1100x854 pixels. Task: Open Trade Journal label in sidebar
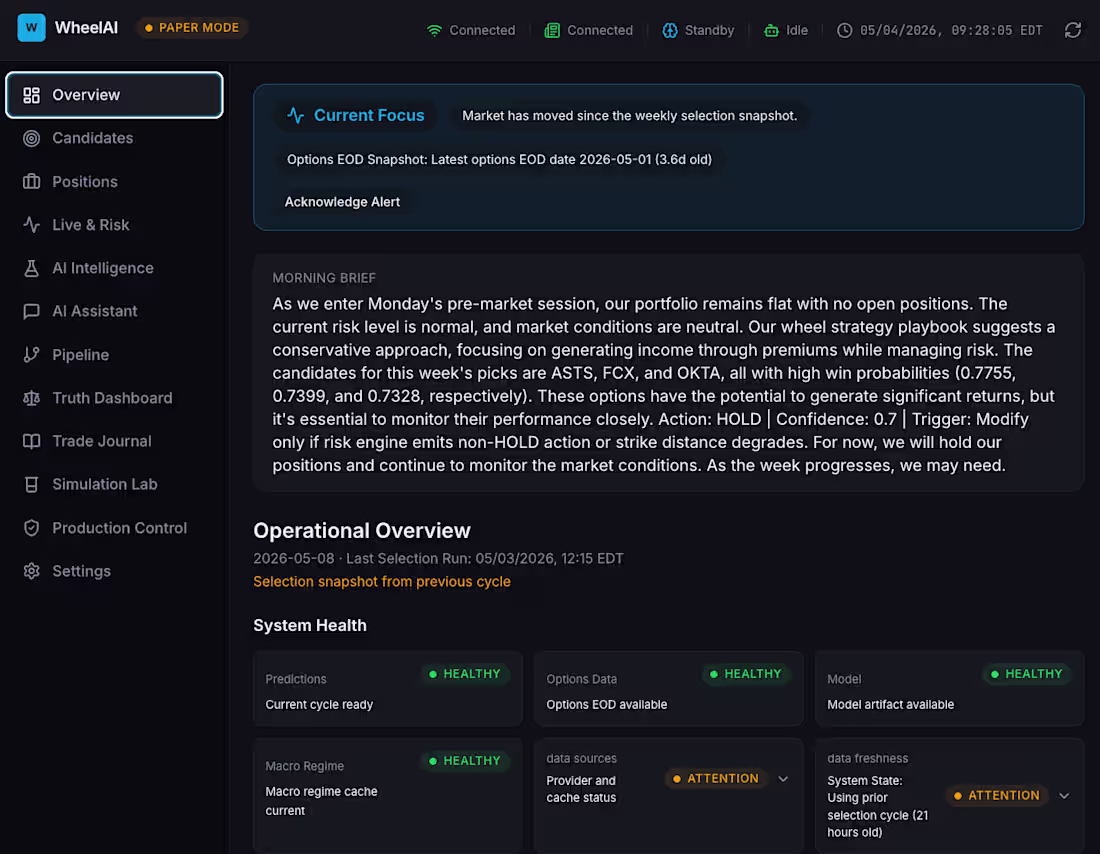[102, 441]
